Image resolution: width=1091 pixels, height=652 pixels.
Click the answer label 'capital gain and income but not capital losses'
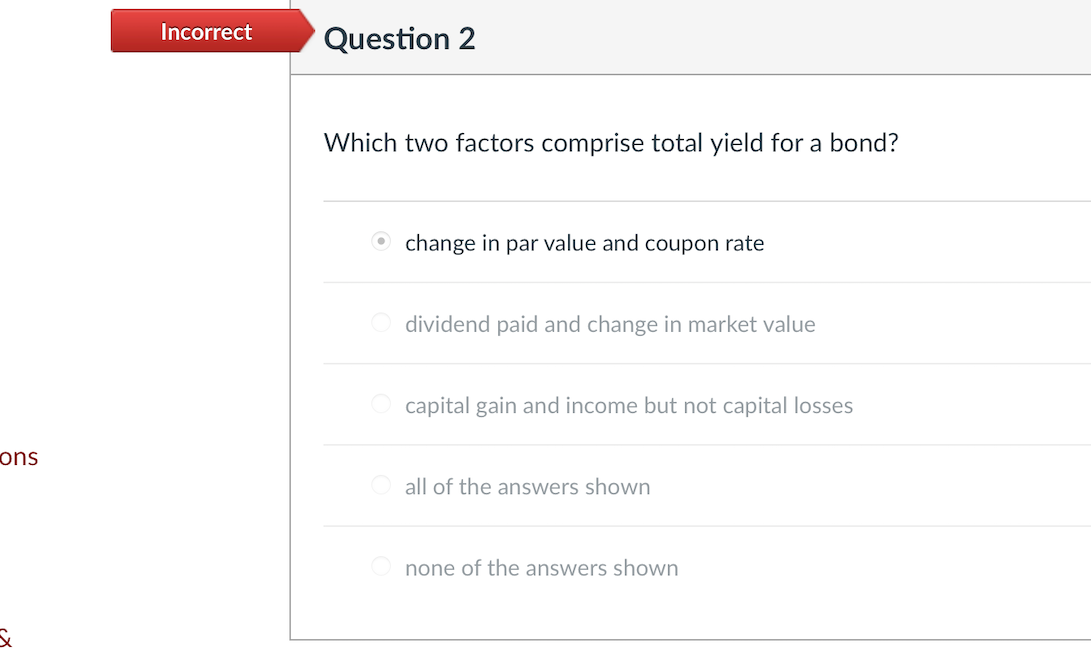pos(629,404)
